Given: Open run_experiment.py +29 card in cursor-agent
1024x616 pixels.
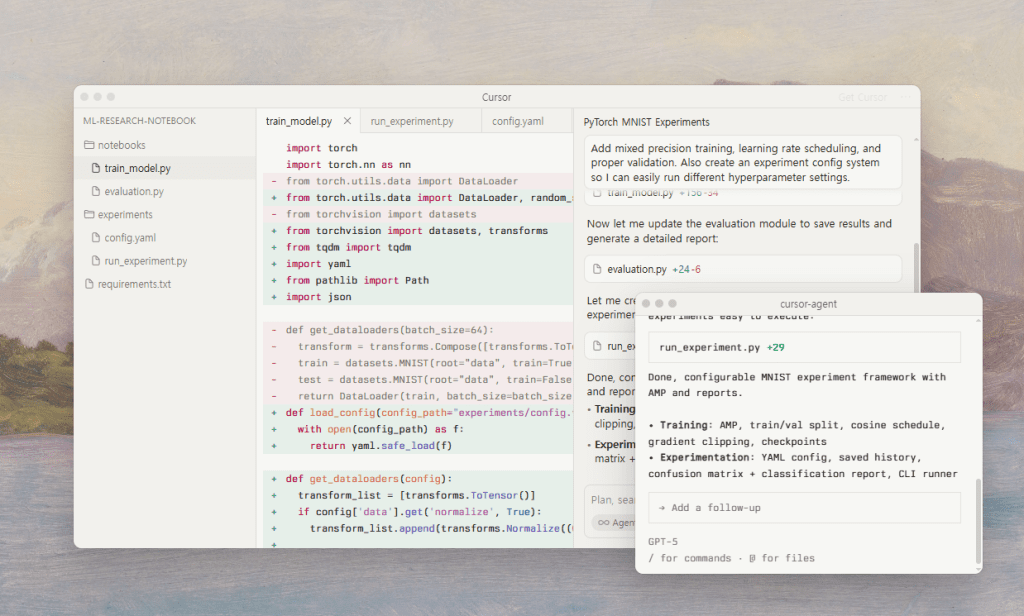Looking at the screenshot, I should (x=804, y=347).
